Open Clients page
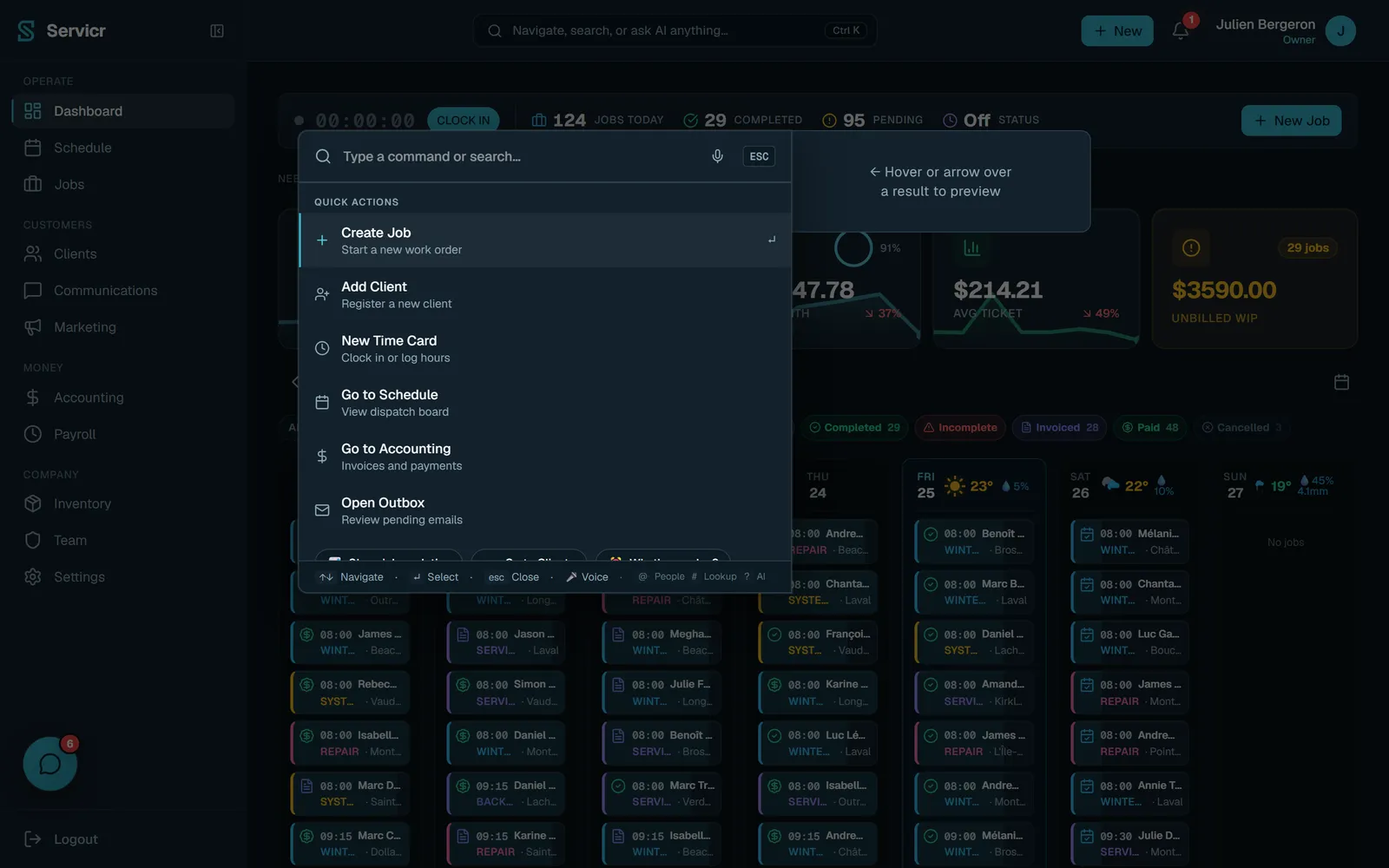Screen dimensions: 1389x868 (x=123, y=253)
